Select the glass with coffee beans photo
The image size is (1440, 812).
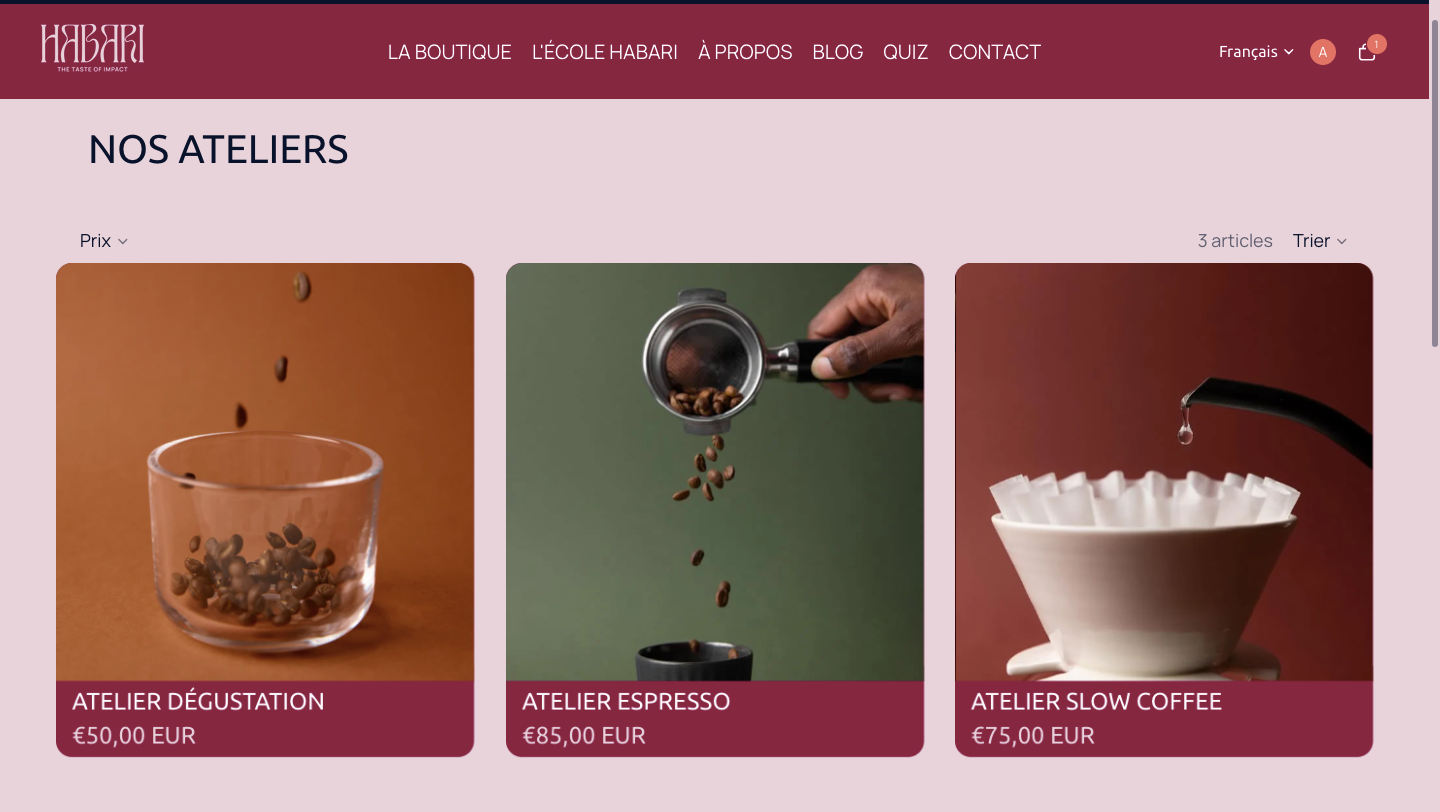pyautogui.click(x=265, y=472)
